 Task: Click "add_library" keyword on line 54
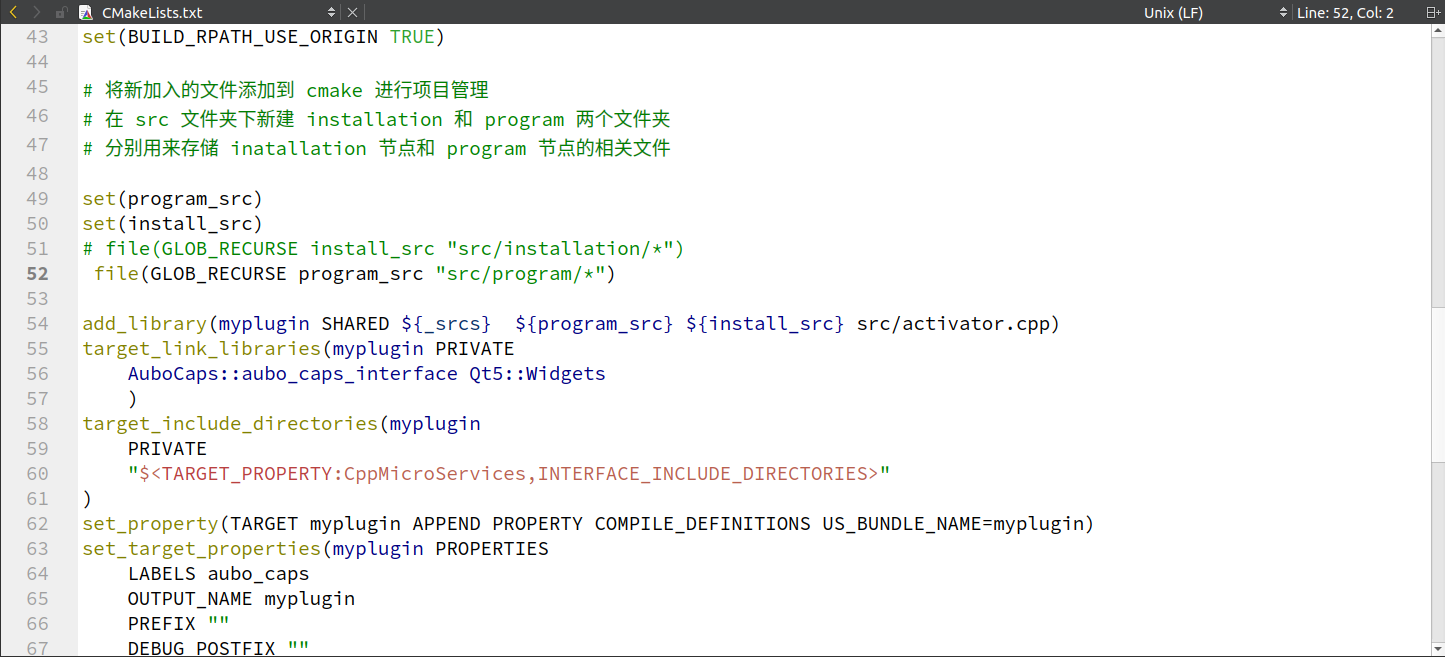click(145, 323)
